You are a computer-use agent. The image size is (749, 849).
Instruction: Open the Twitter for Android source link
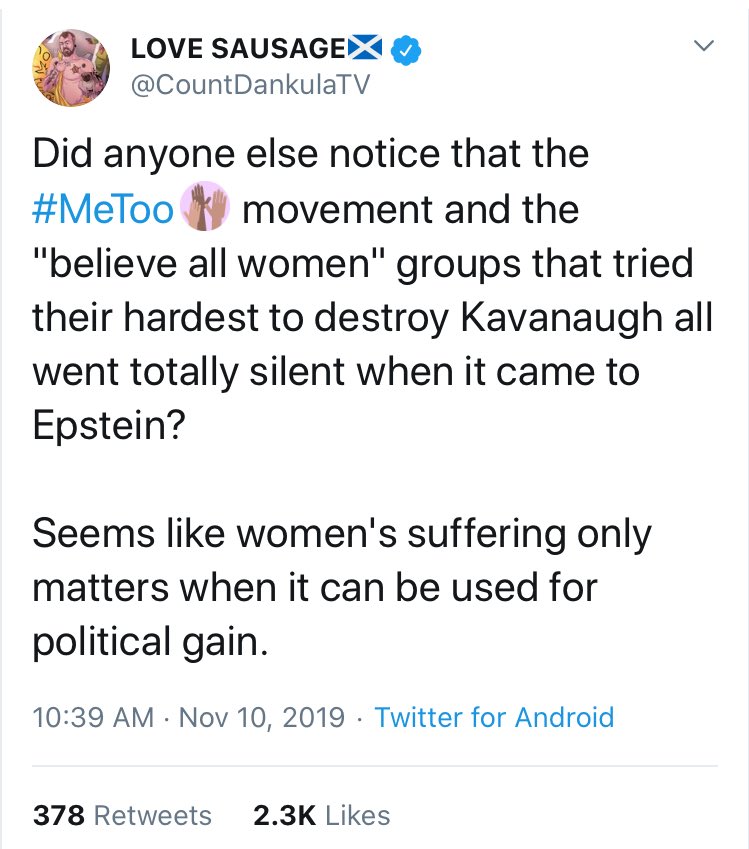494,717
